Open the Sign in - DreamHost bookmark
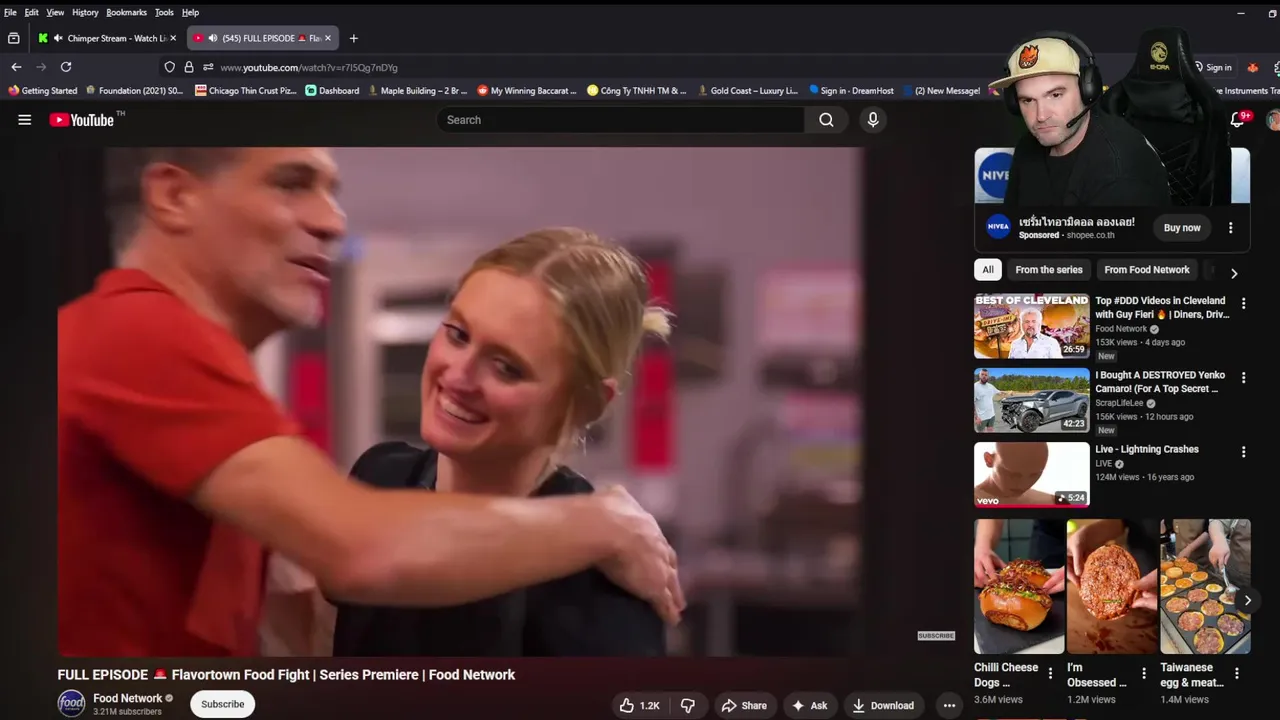The width and height of the screenshot is (1280, 720). click(851, 90)
